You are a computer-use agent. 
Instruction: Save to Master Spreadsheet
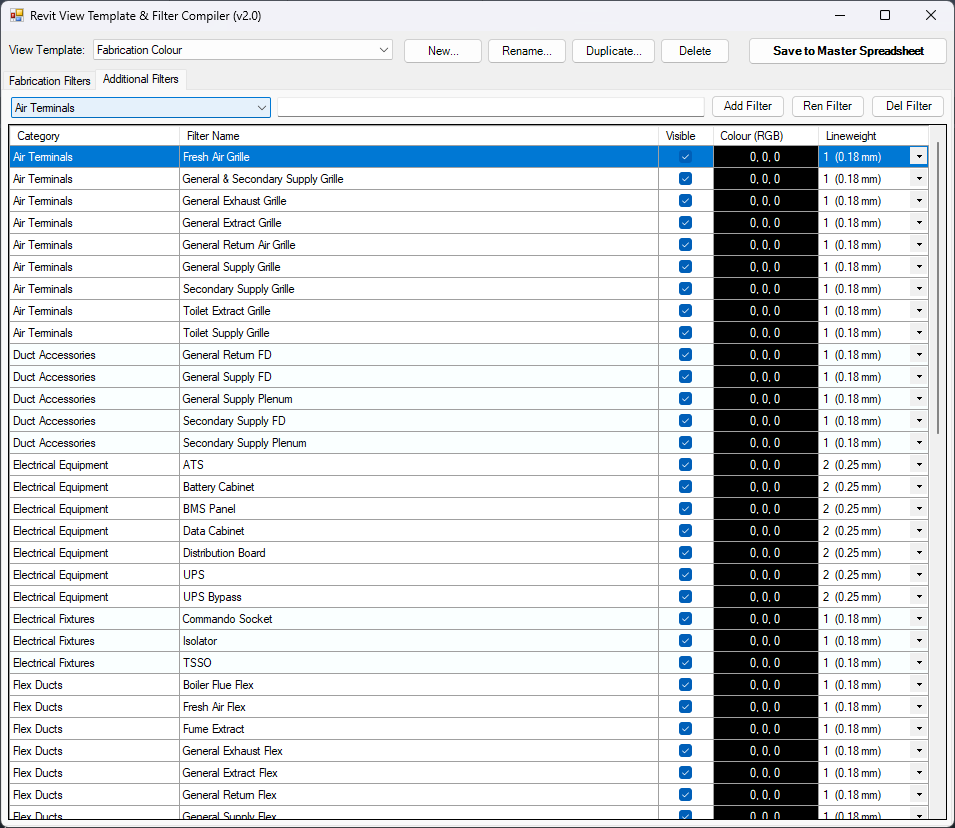point(848,51)
